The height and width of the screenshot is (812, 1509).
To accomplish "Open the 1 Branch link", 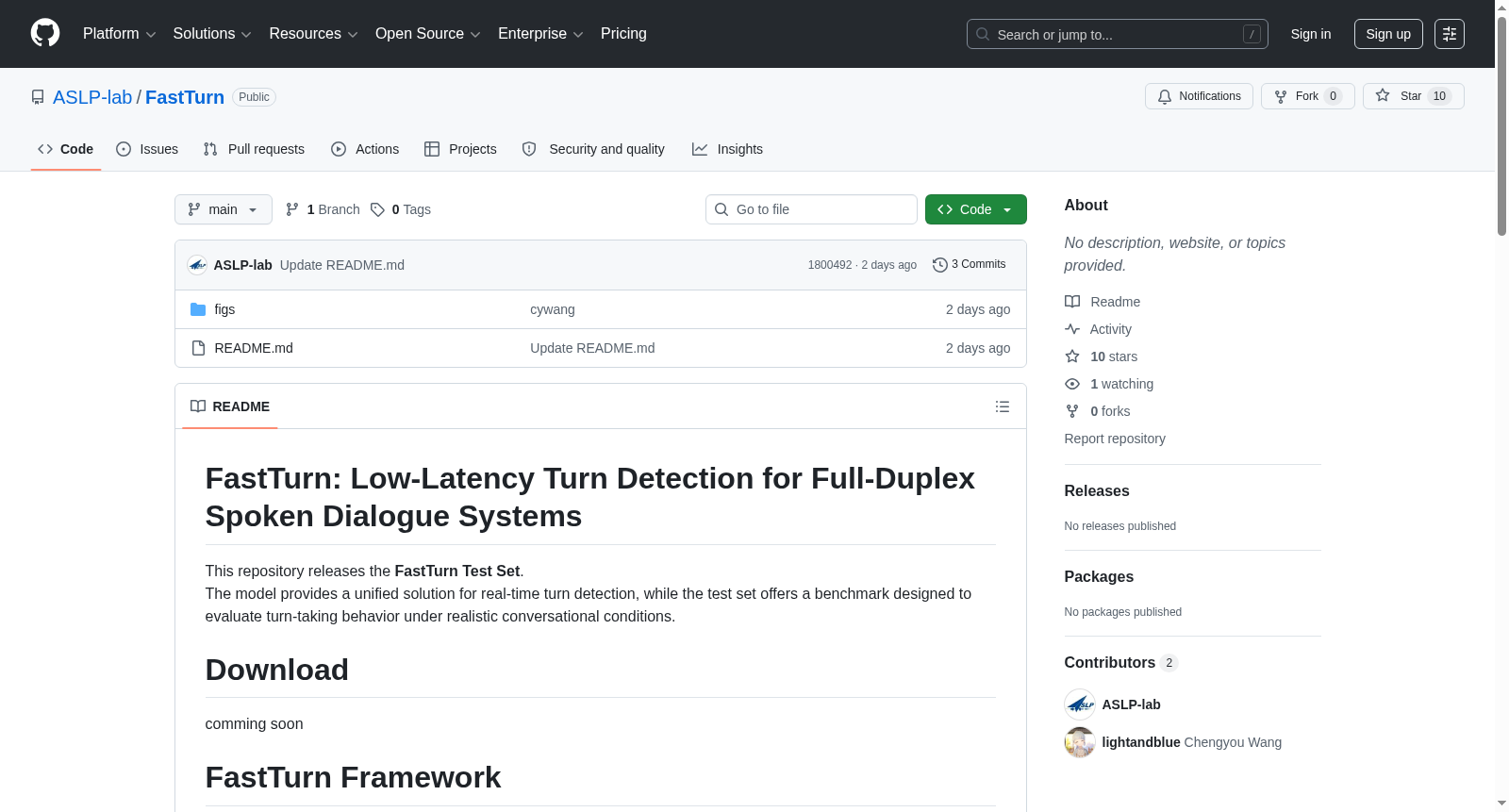I will point(323,209).
